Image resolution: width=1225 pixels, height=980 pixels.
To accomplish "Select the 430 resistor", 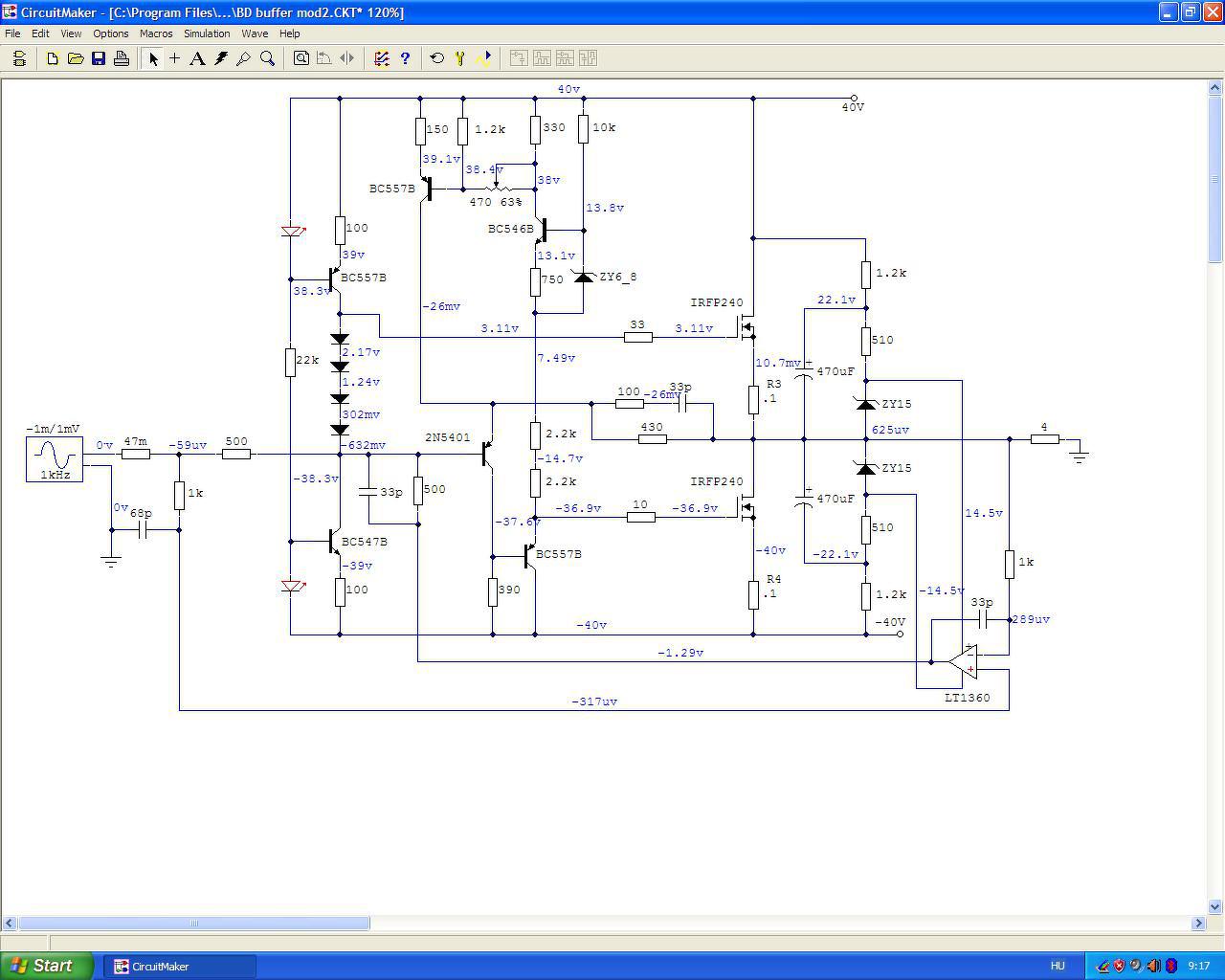I will click(652, 439).
